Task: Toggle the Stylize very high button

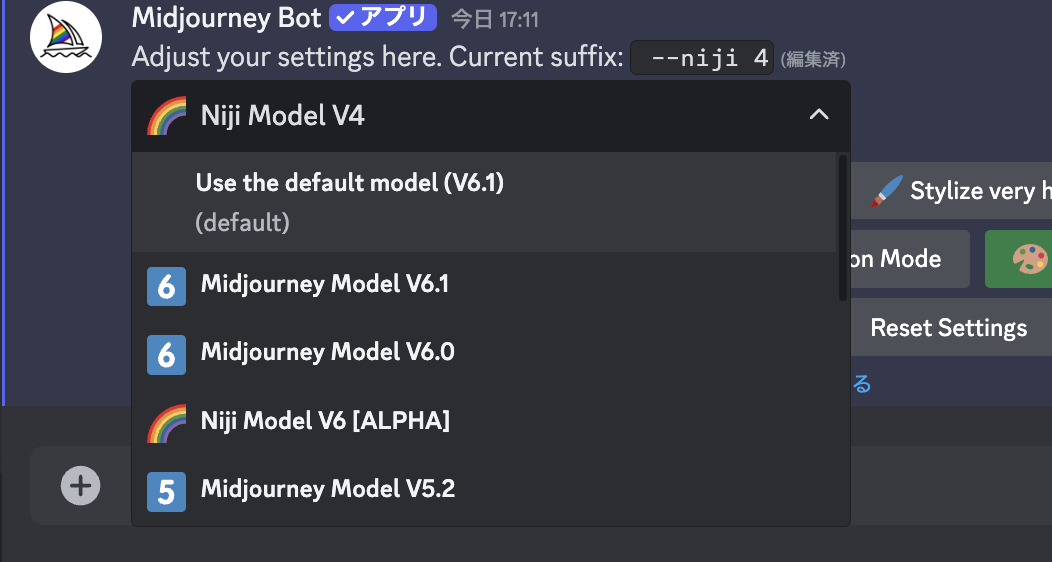Action: click(x=958, y=191)
